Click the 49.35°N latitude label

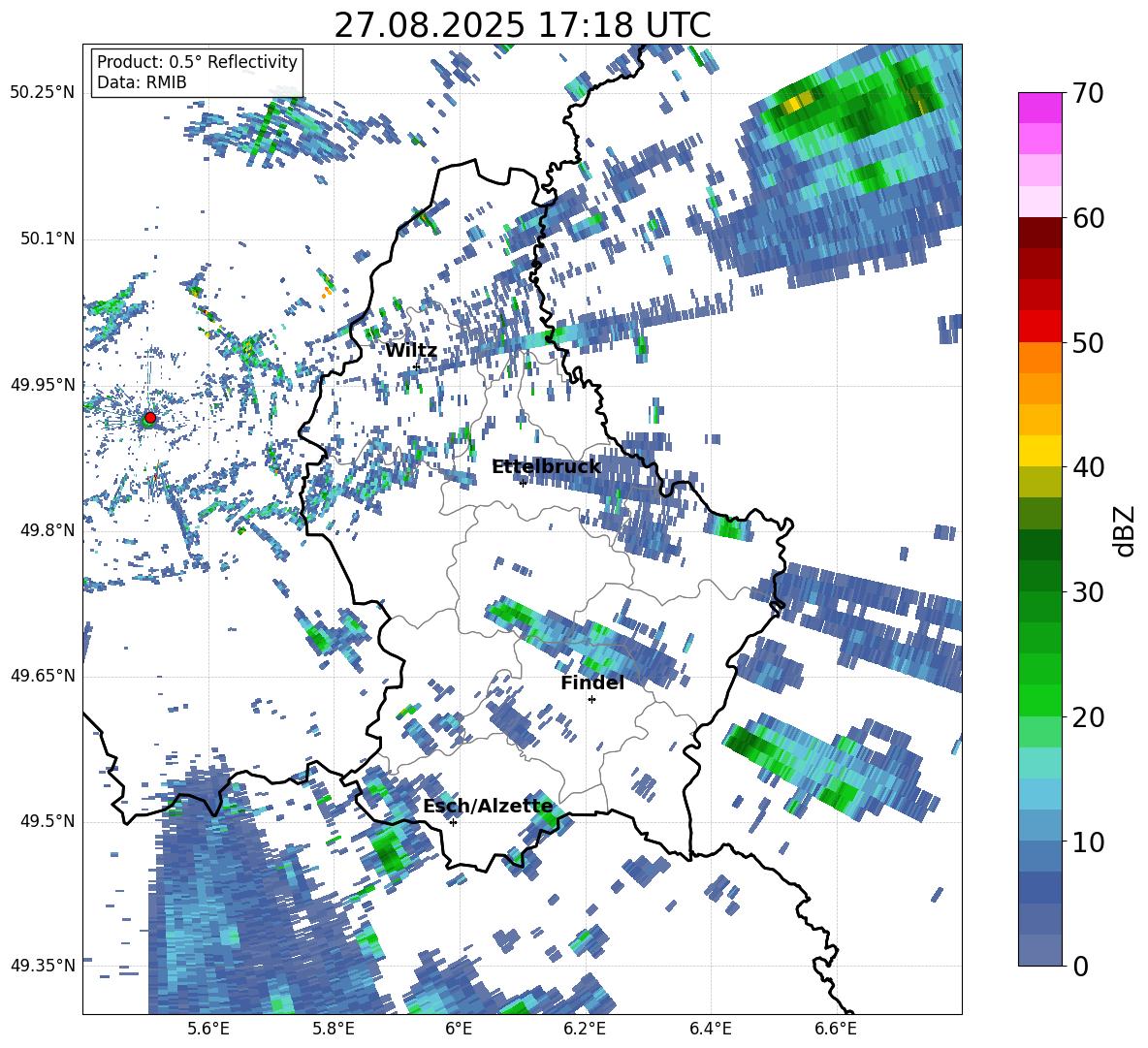coord(43,966)
